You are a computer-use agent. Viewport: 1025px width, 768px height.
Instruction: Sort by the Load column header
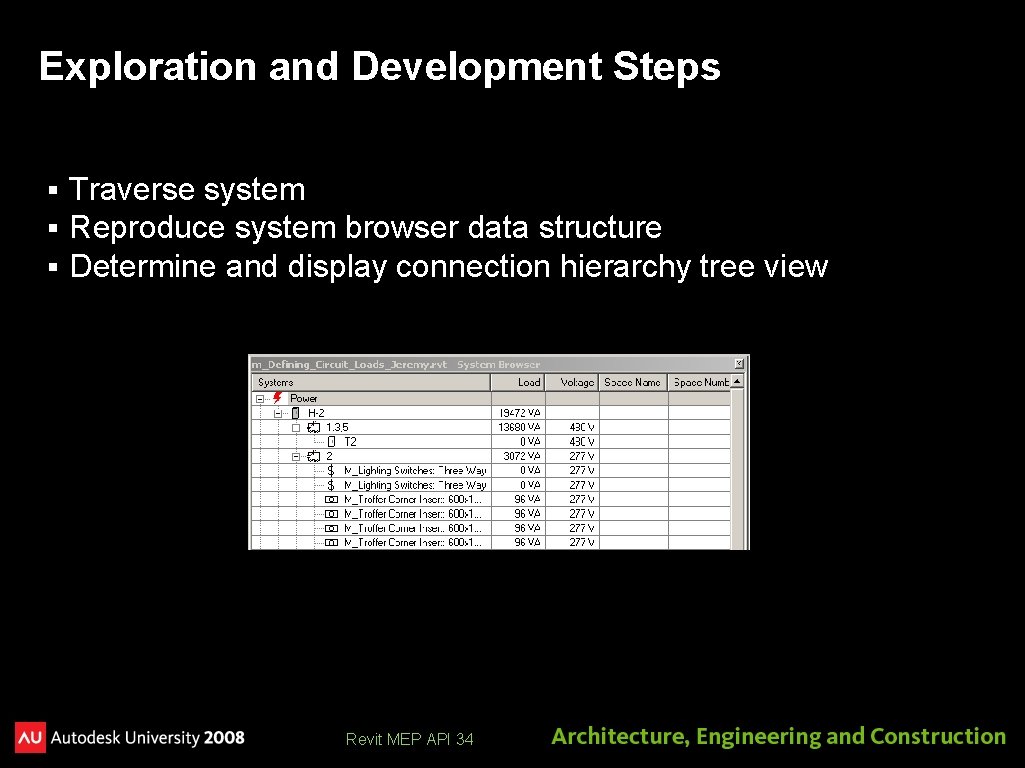[518, 382]
